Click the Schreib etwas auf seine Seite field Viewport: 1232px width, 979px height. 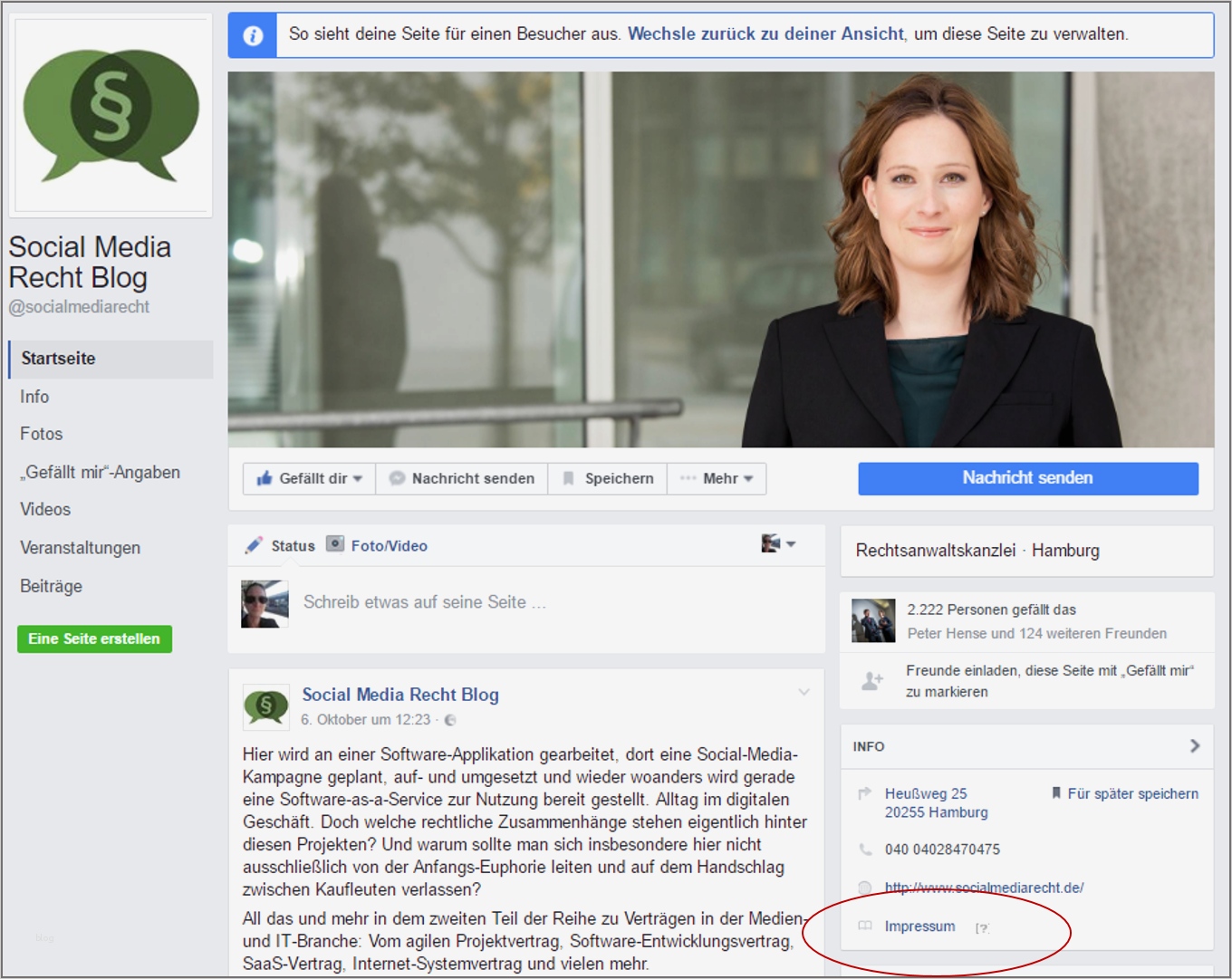click(x=424, y=602)
